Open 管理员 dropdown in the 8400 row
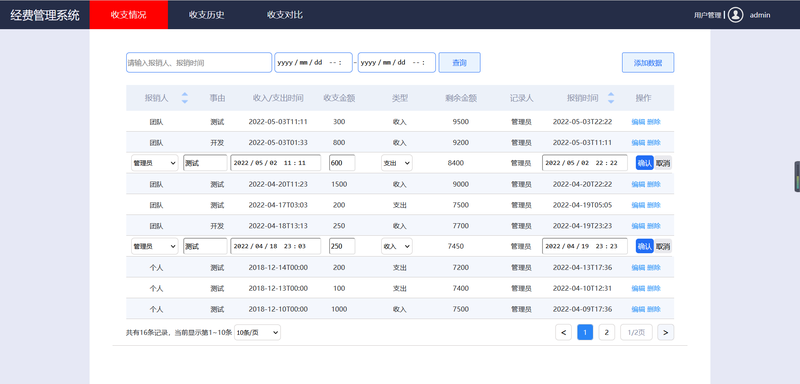Viewport: 800px width, 384px height. point(155,163)
